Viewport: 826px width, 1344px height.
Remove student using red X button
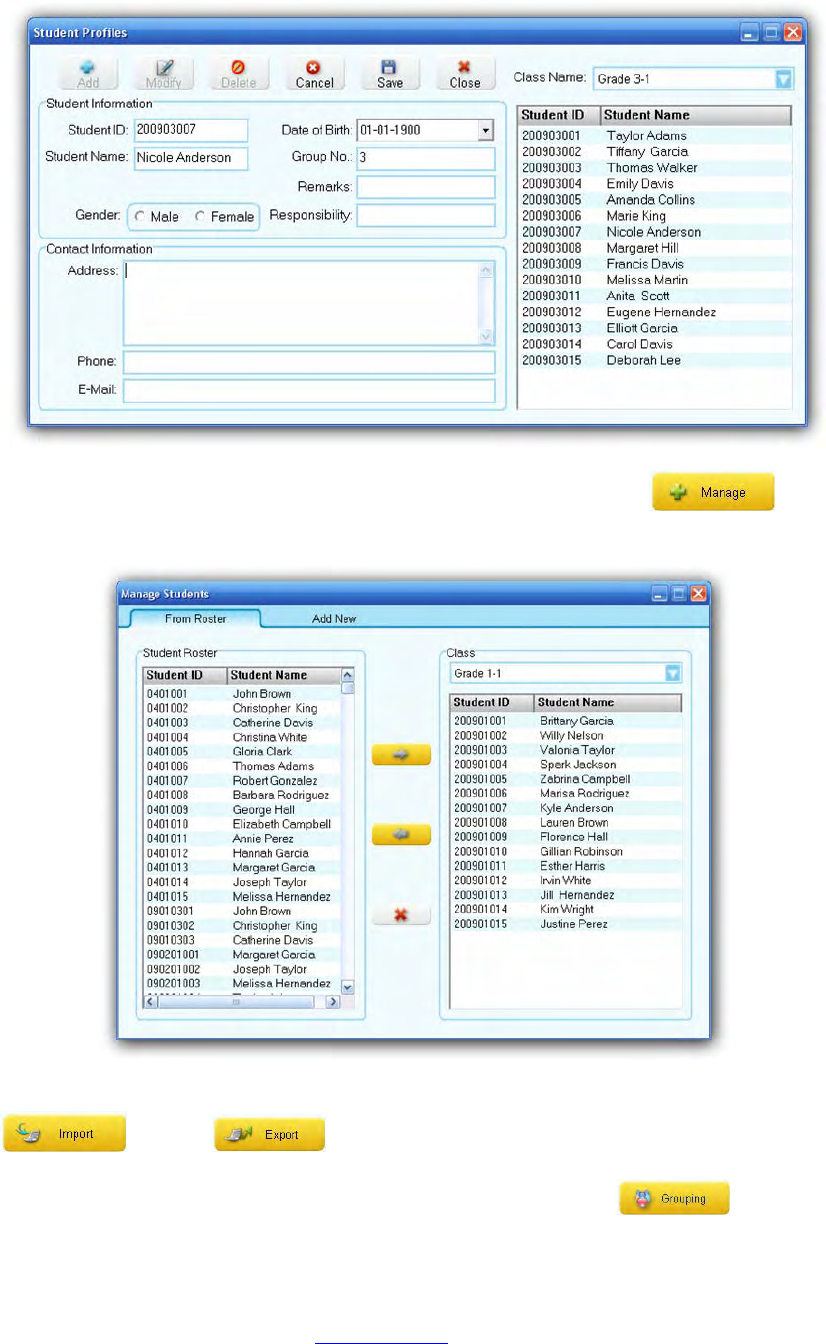coord(401,915)
